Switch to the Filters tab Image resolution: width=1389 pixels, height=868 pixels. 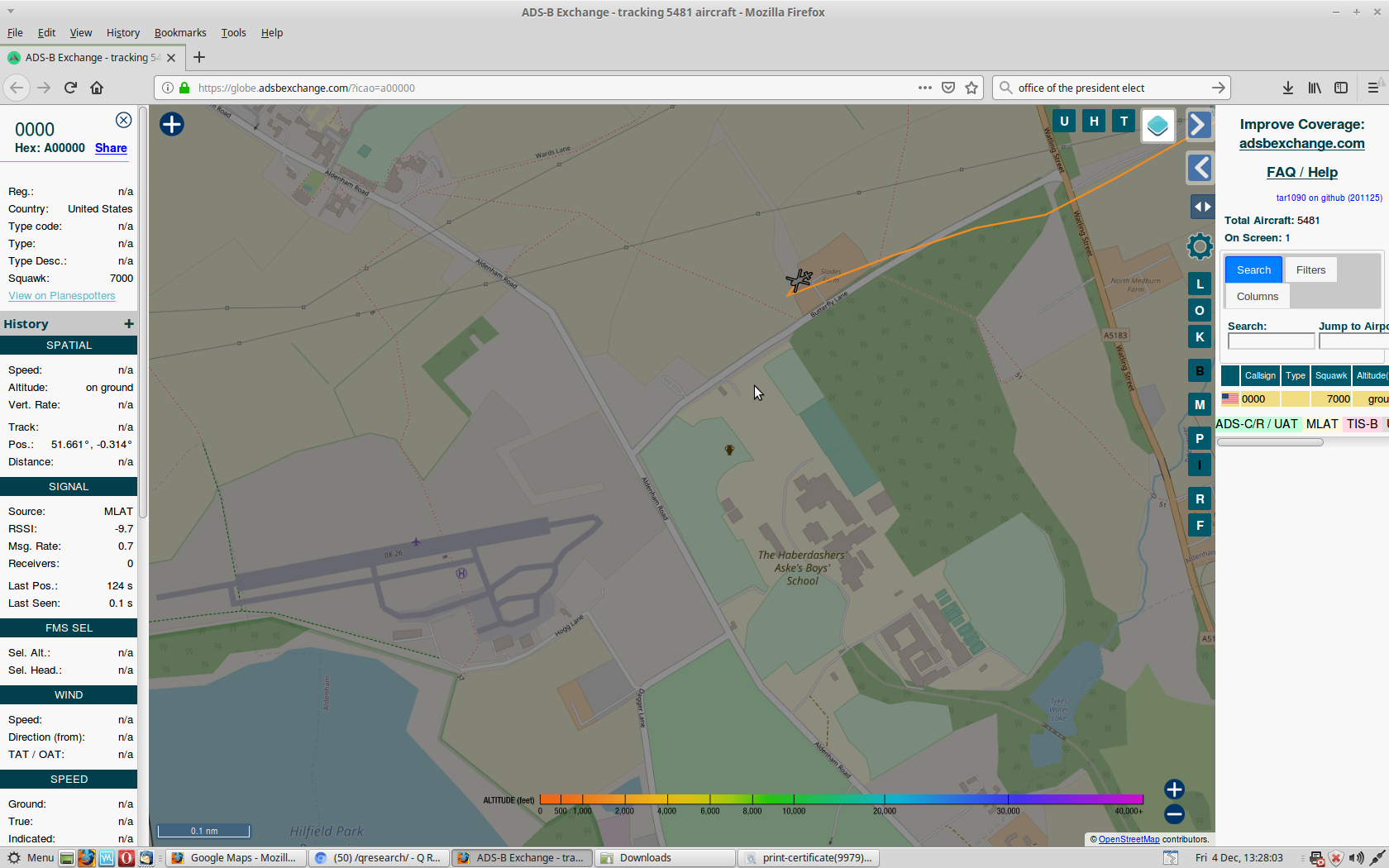(1310, 270)
